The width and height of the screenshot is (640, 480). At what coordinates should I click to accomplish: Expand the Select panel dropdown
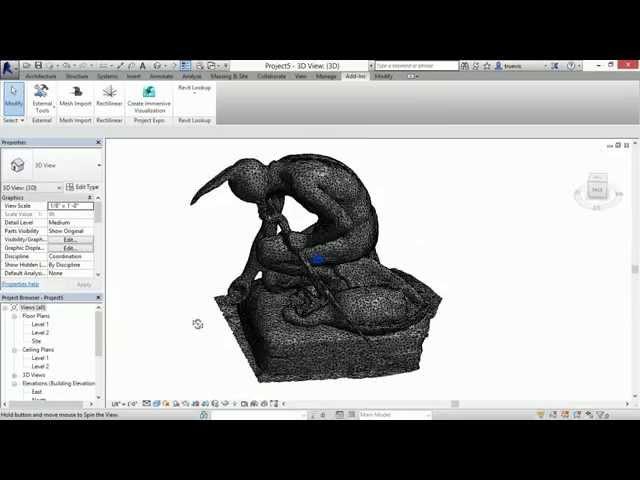click(13, 120)
